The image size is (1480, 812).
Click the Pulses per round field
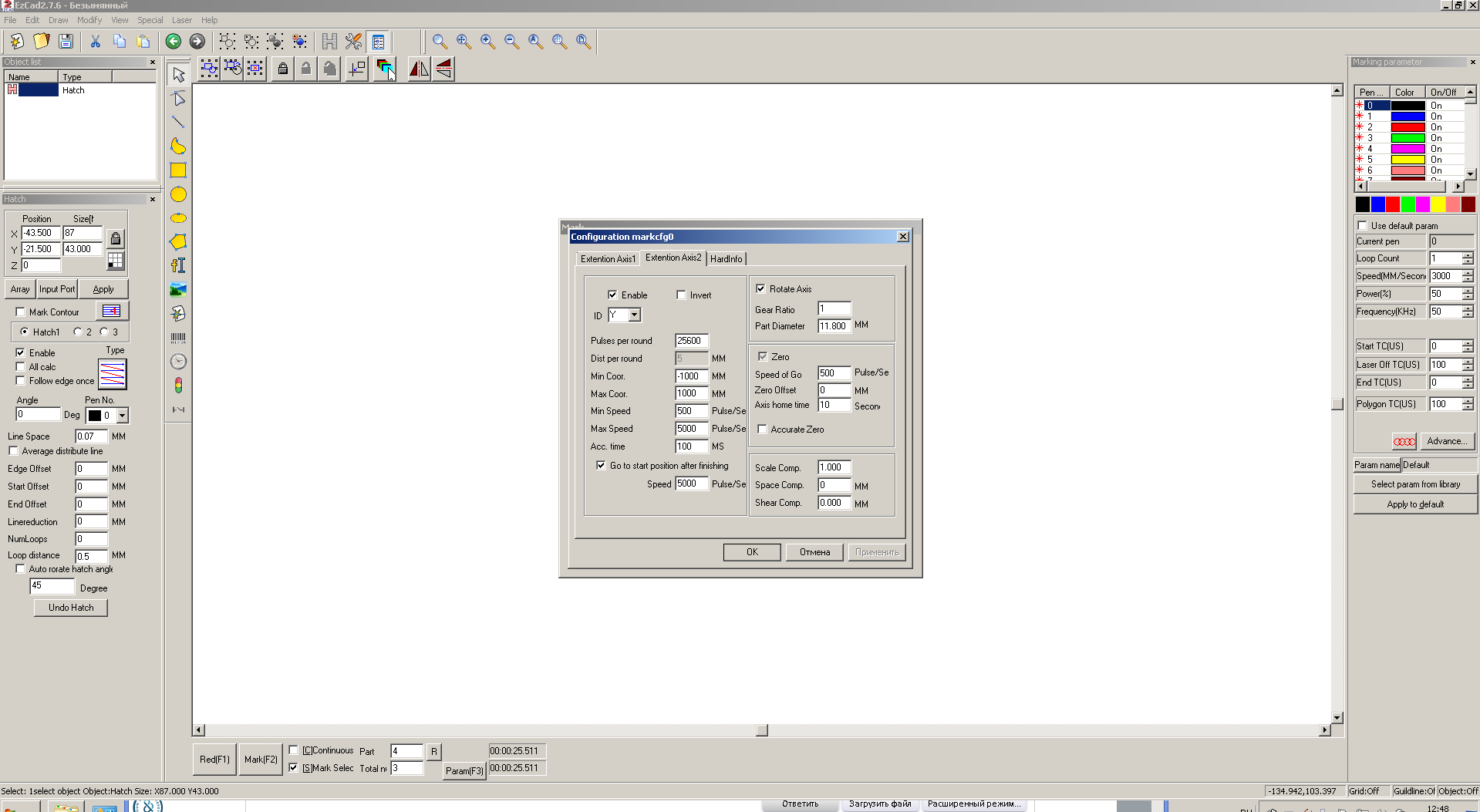[x=690, y=341]
